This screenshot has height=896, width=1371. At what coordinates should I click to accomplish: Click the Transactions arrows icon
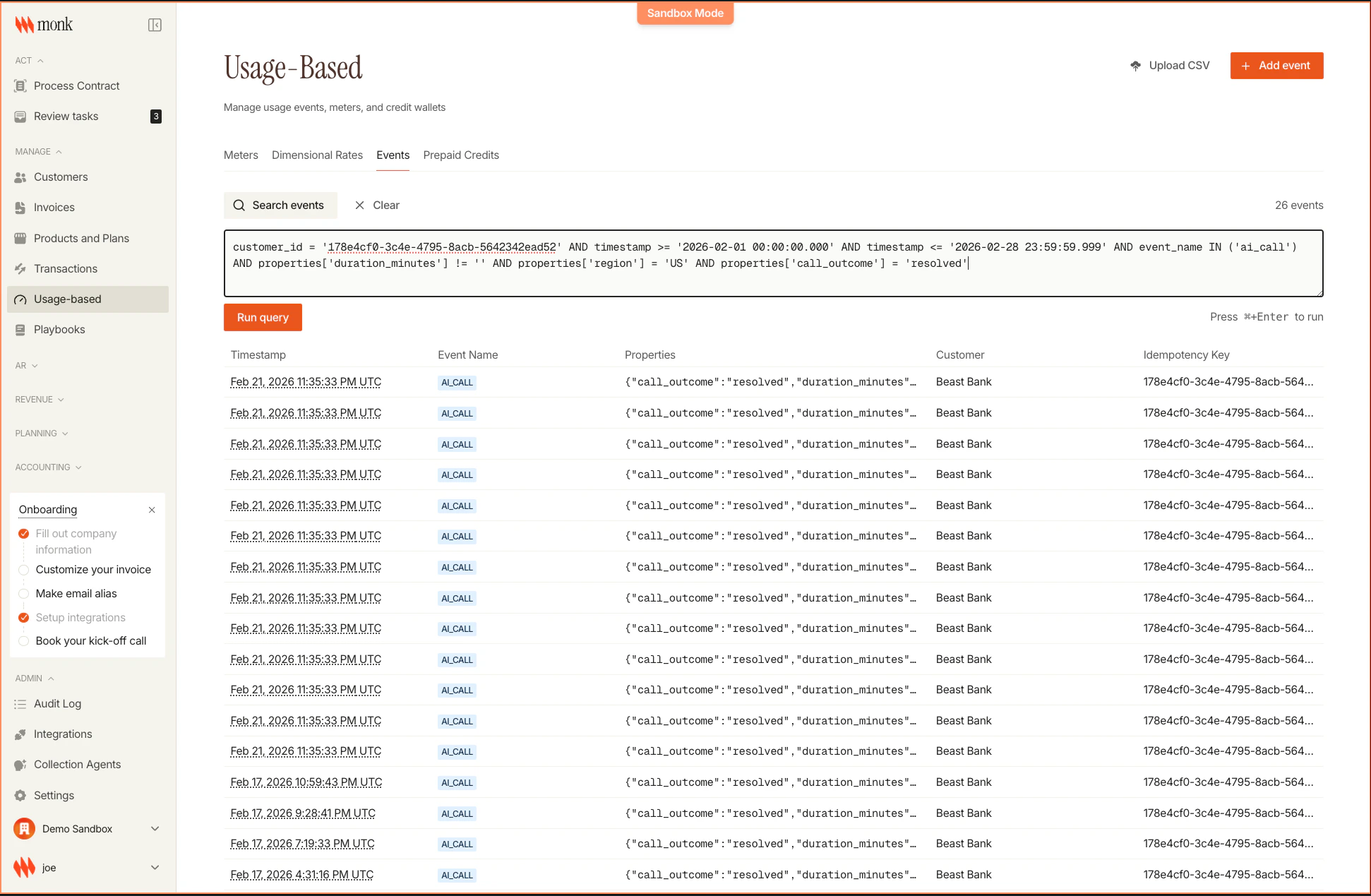[x=20, y=268]
